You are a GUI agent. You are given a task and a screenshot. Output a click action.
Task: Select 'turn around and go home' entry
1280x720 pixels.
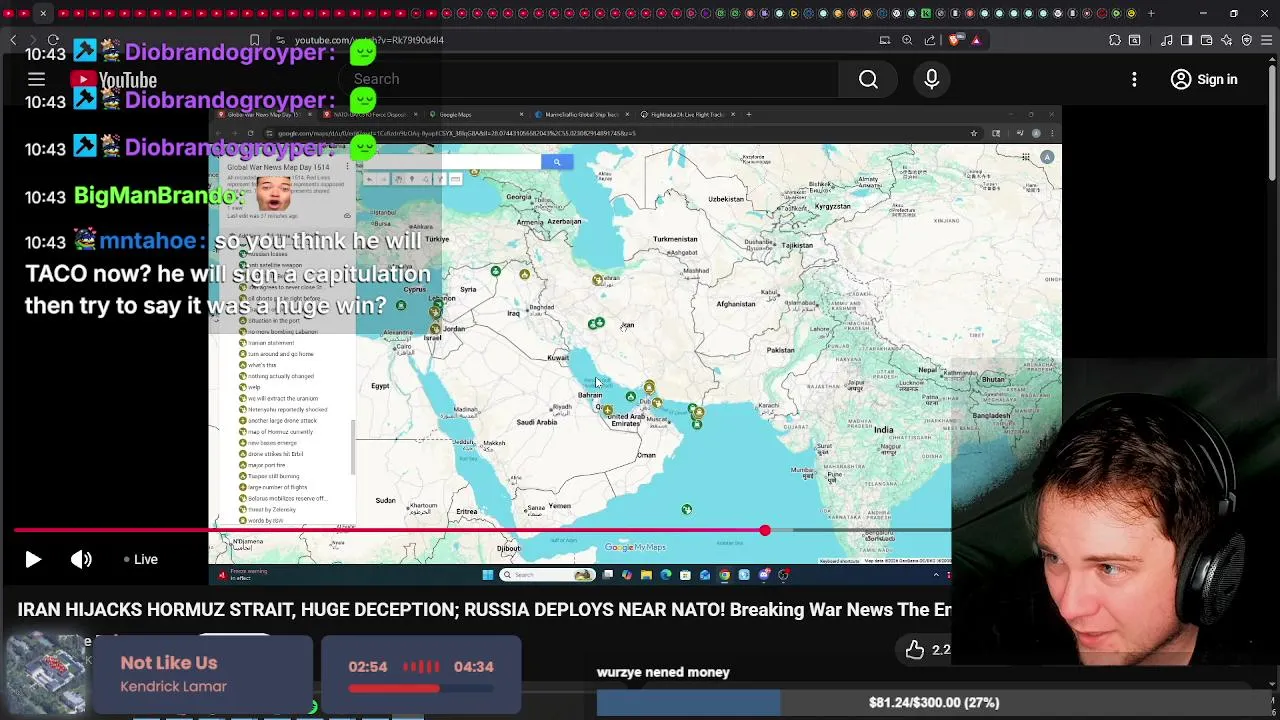click(x=280, y=354)
